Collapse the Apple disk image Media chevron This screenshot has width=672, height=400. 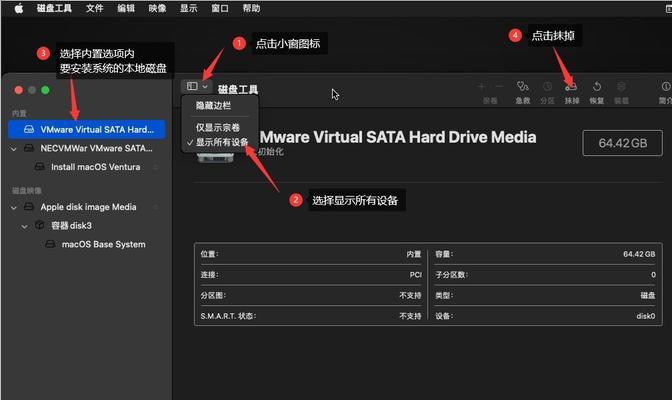tap(14, 208)
